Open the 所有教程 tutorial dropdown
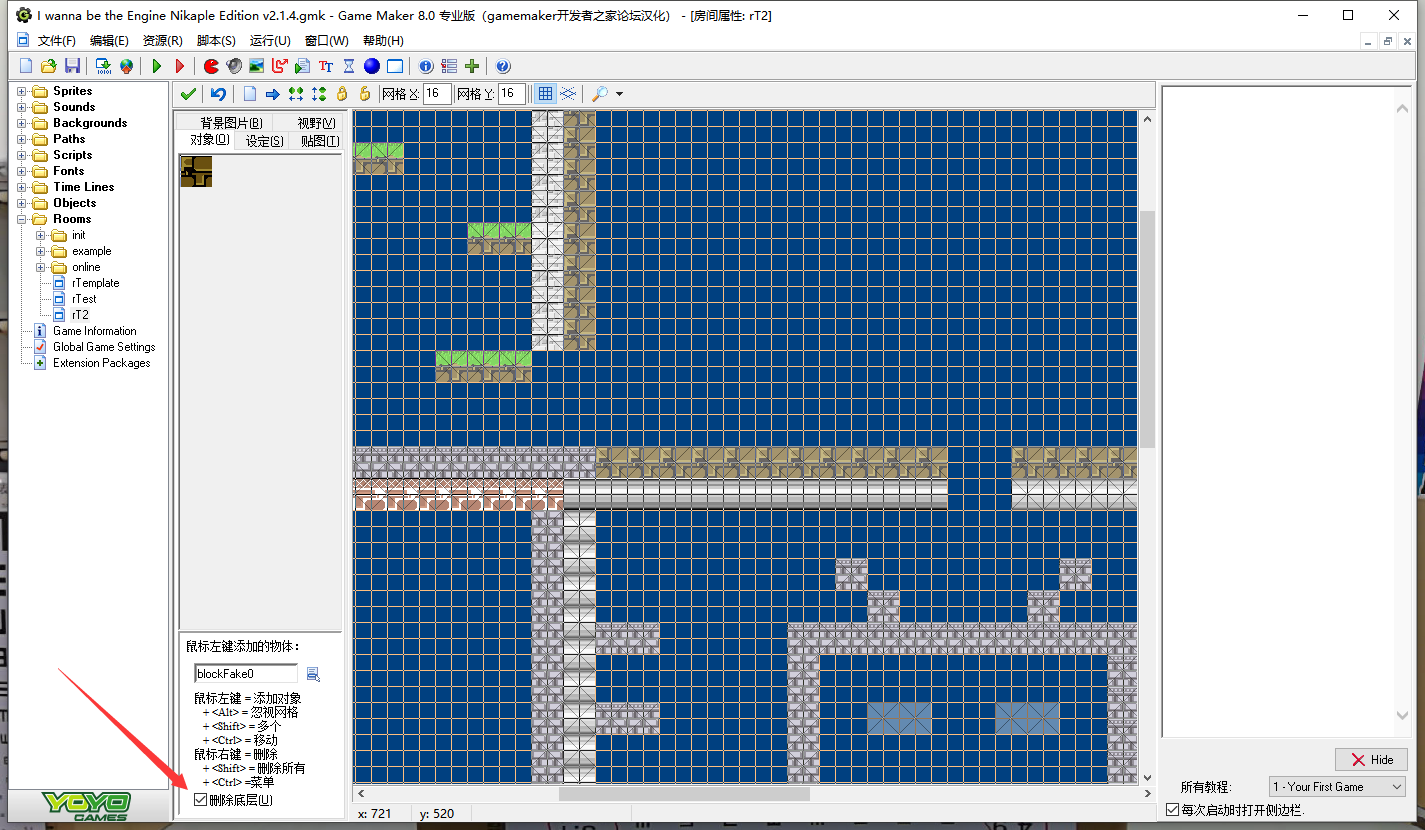 1337,787
